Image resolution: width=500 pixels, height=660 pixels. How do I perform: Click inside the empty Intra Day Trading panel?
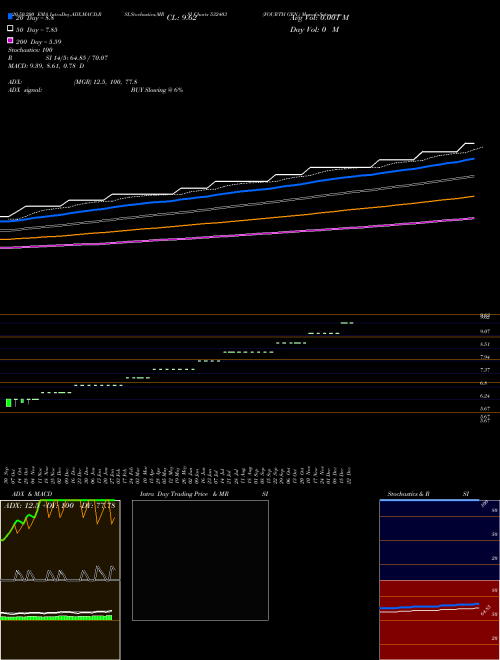200,560
